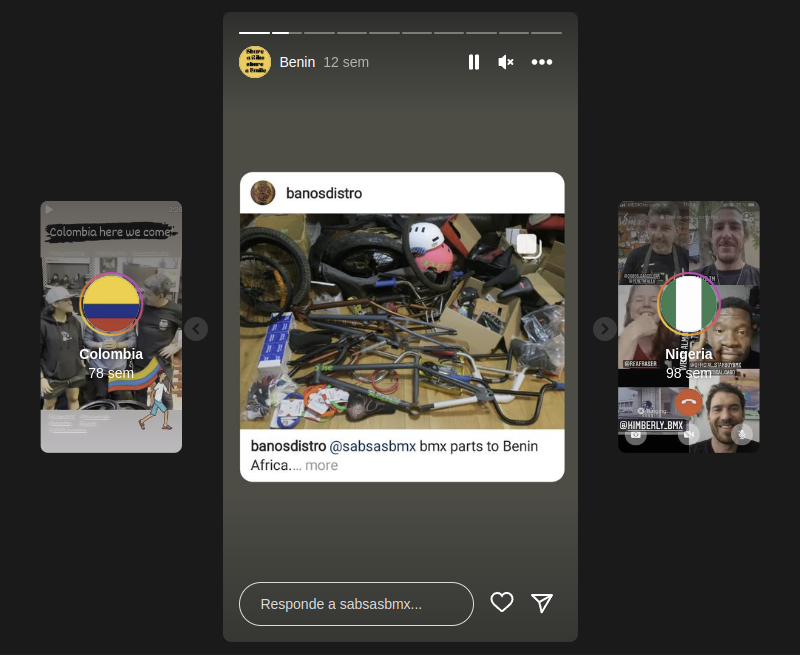Open the shared BMX parts post image

(402, 321)
